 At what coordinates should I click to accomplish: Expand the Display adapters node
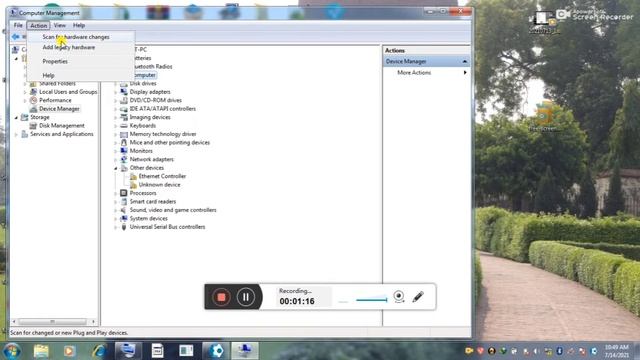[116, 92]
